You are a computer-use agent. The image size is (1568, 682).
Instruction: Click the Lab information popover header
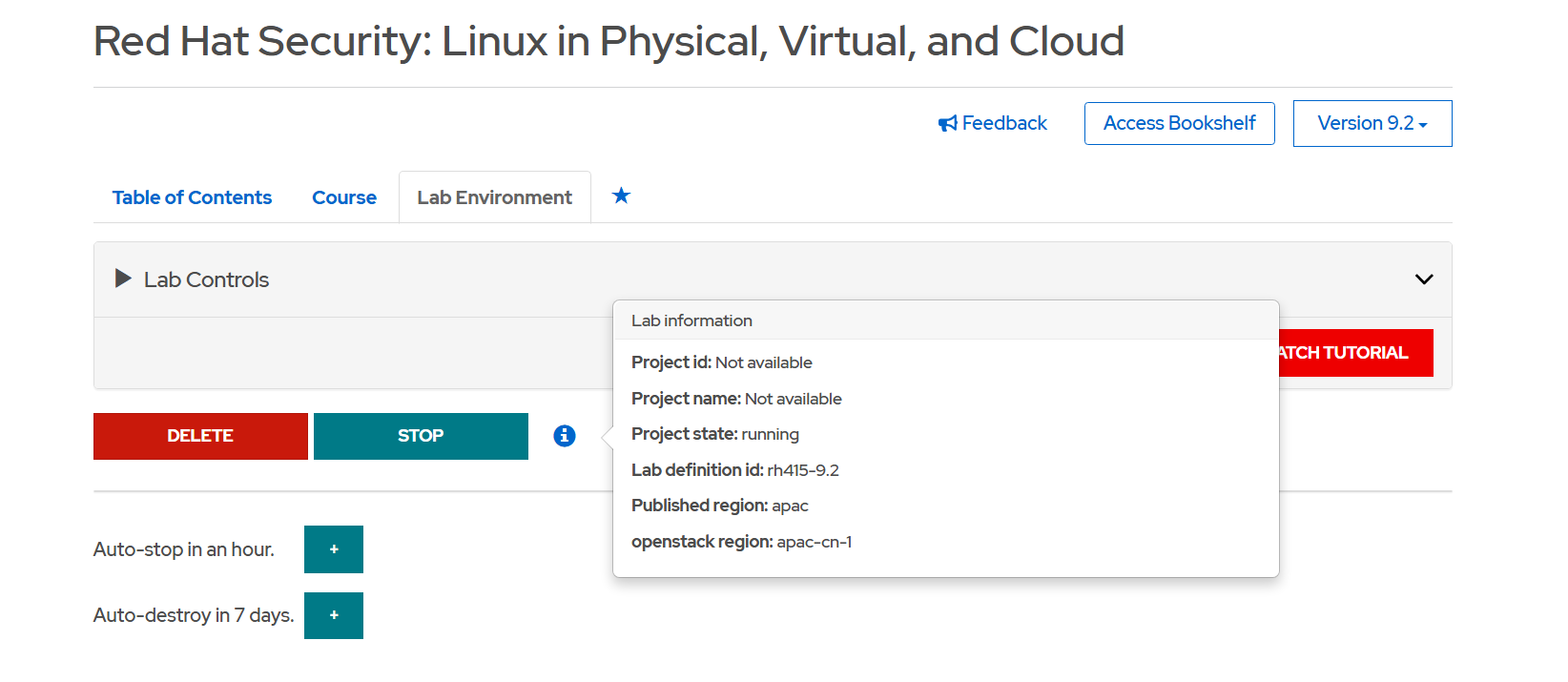691,320
